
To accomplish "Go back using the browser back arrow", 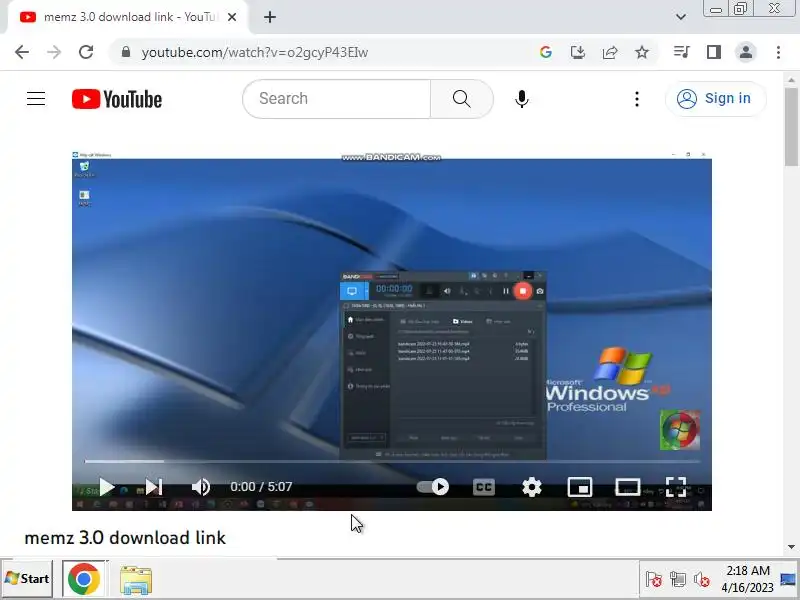I will 22,52.
